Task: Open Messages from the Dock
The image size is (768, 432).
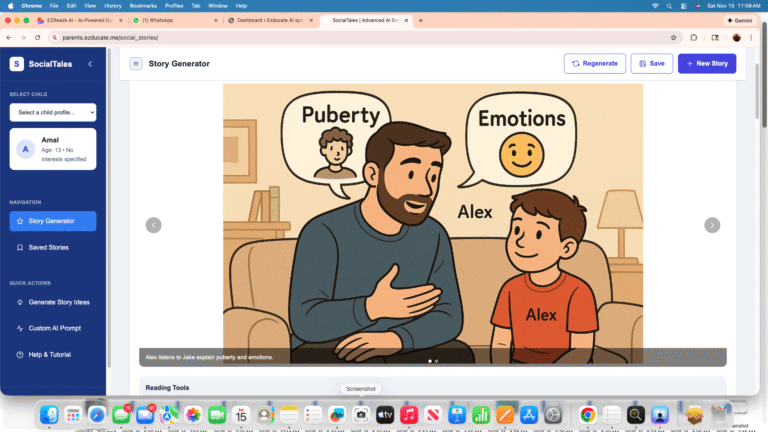Action: coord(121,415)
